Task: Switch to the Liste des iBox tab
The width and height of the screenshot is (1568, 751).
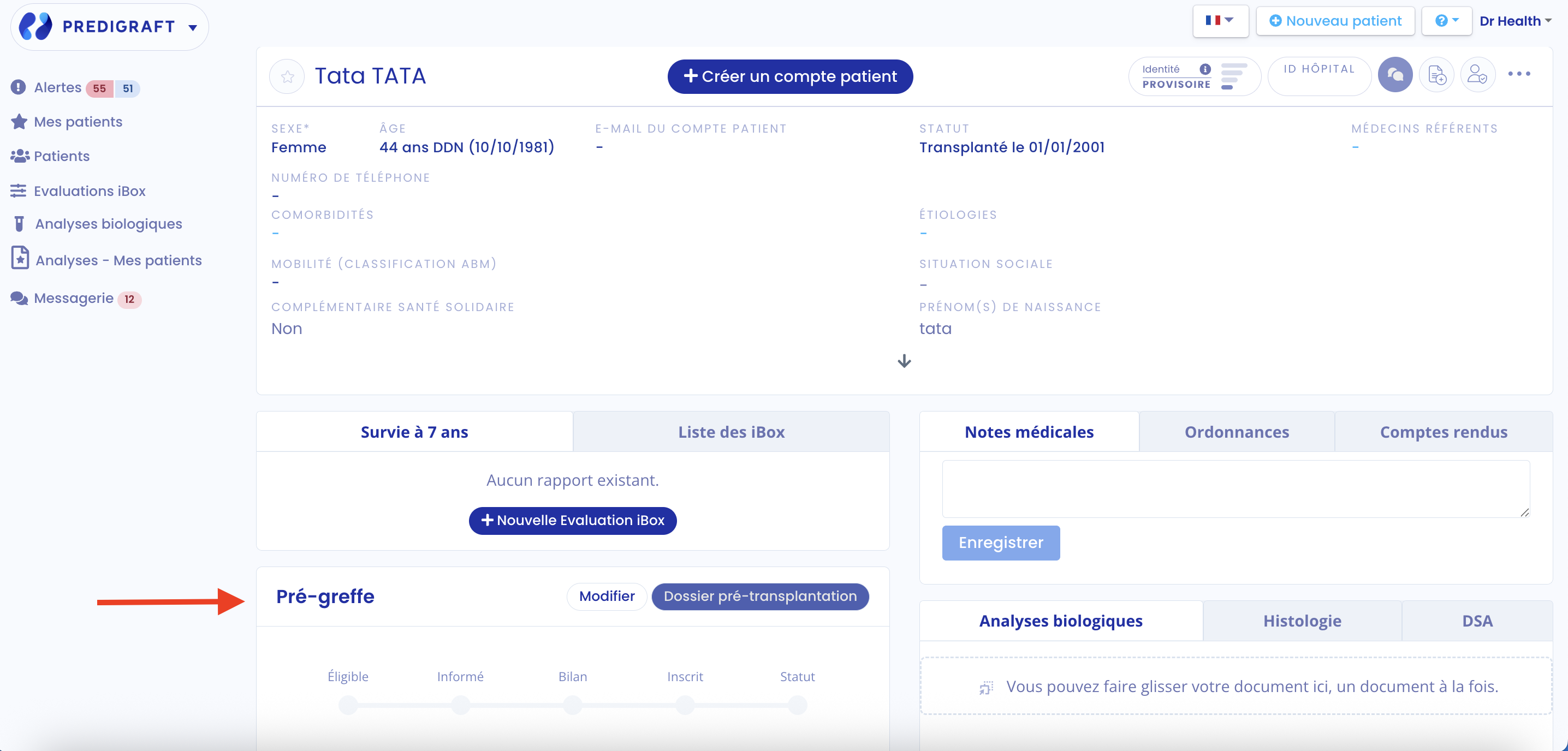Action: 731,432
